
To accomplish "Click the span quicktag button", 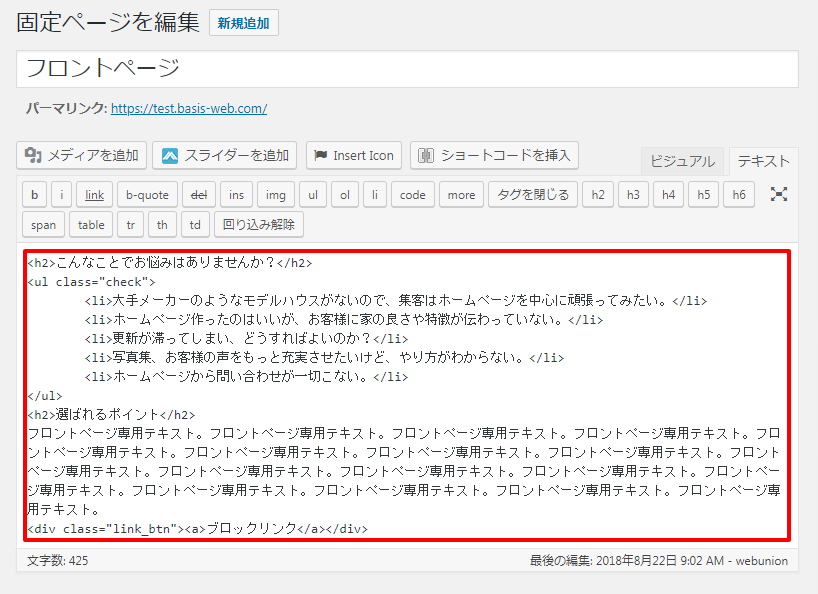I will coord(43,225).
